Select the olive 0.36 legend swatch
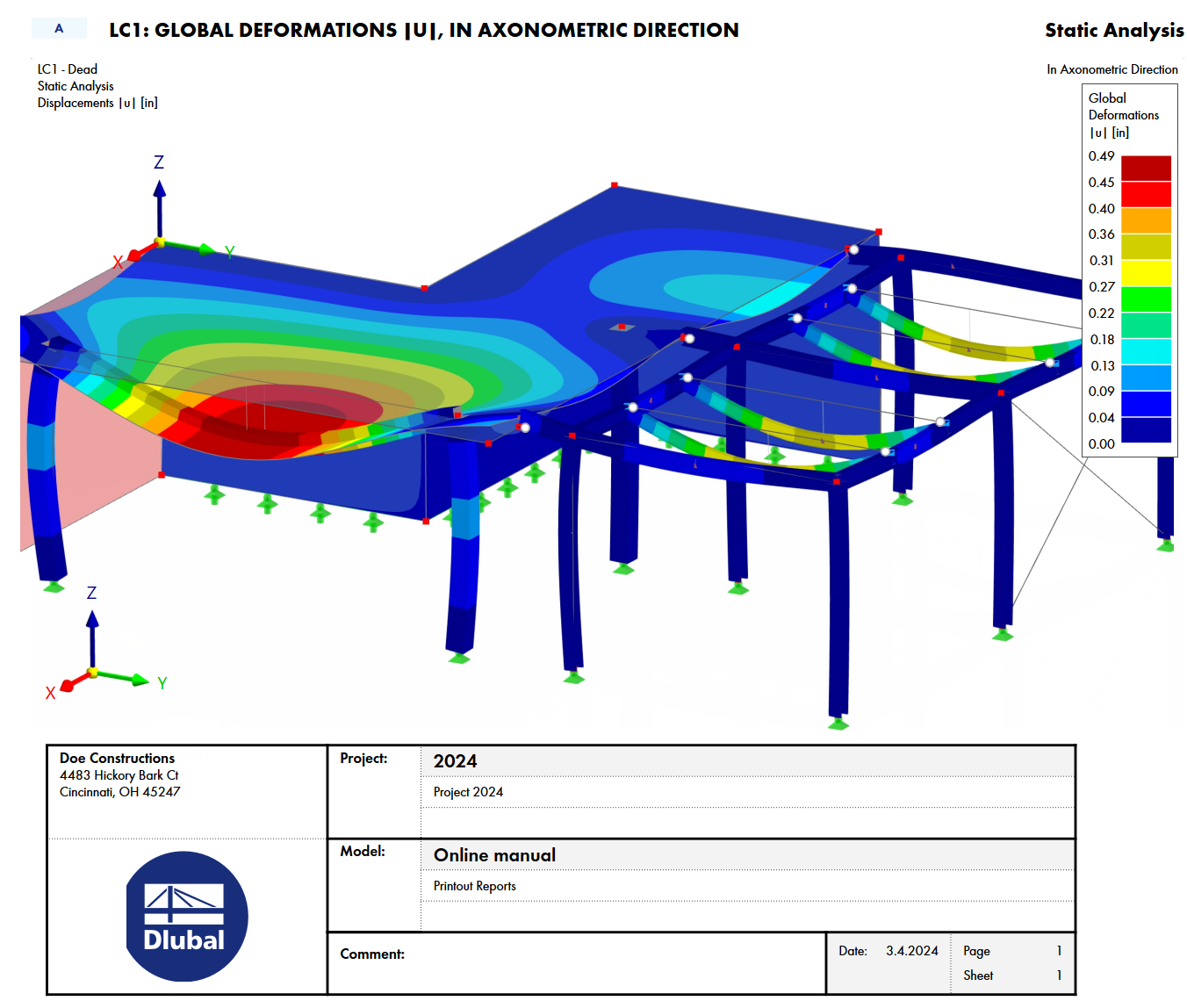Image resolution: width=1187 pixels, height=1008 pixels. click(x=1146, y=247)
